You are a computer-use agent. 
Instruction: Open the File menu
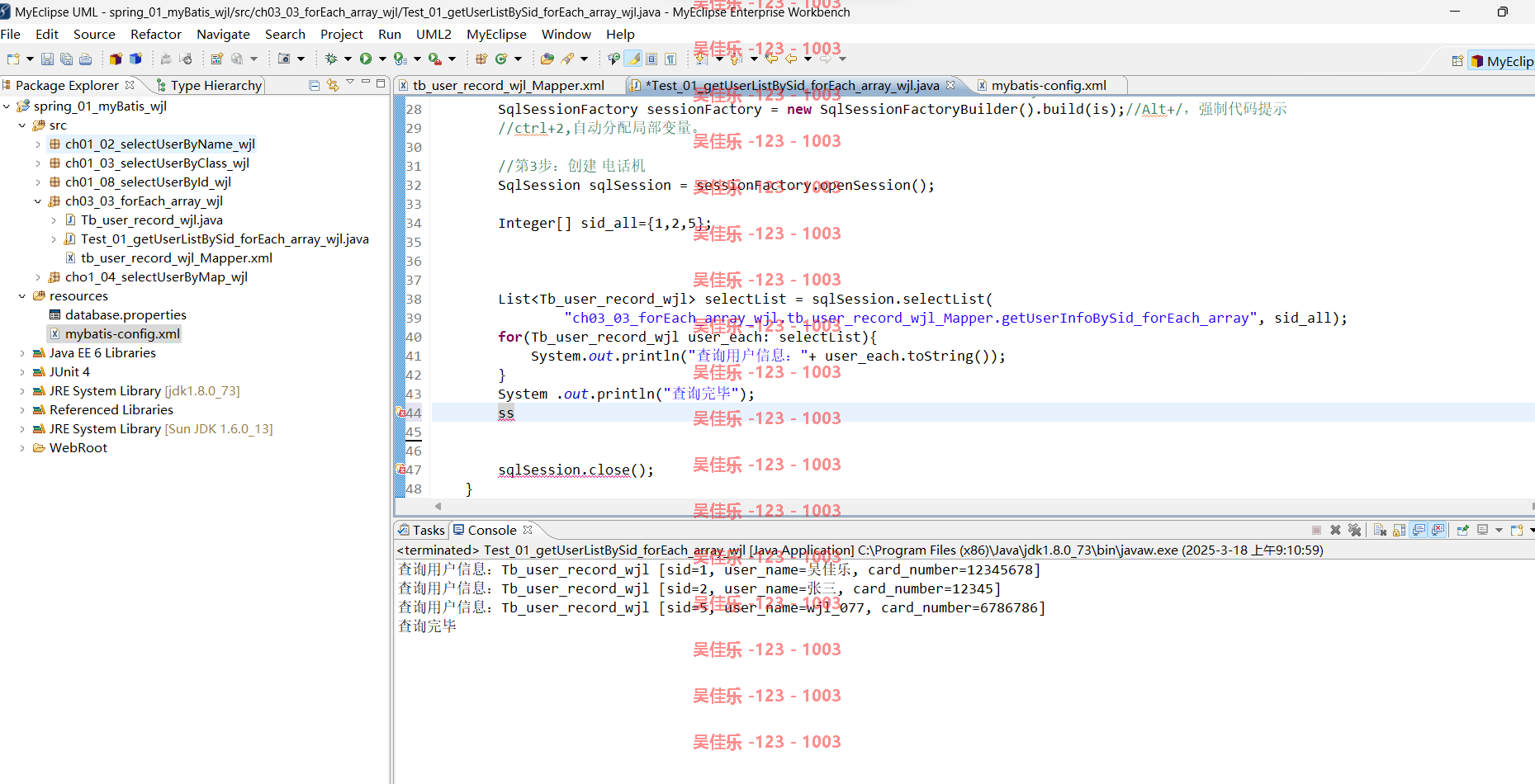11,34
